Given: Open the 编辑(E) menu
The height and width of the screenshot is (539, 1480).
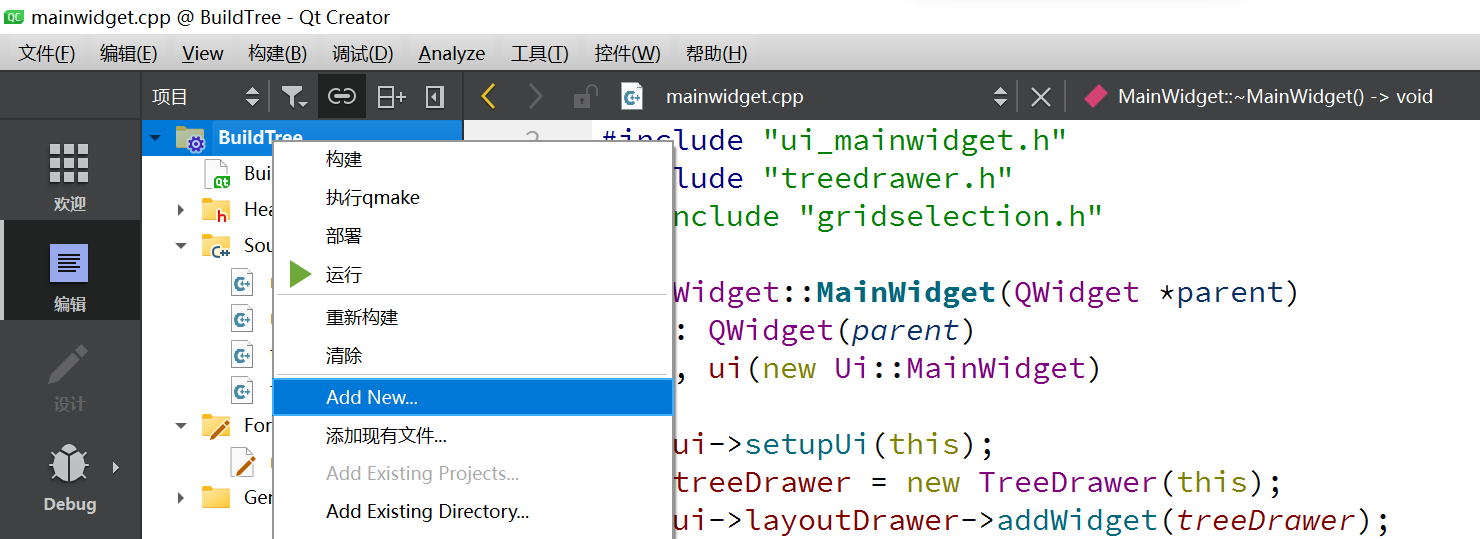Looking at the screenshot, I should tap(128, 53).
